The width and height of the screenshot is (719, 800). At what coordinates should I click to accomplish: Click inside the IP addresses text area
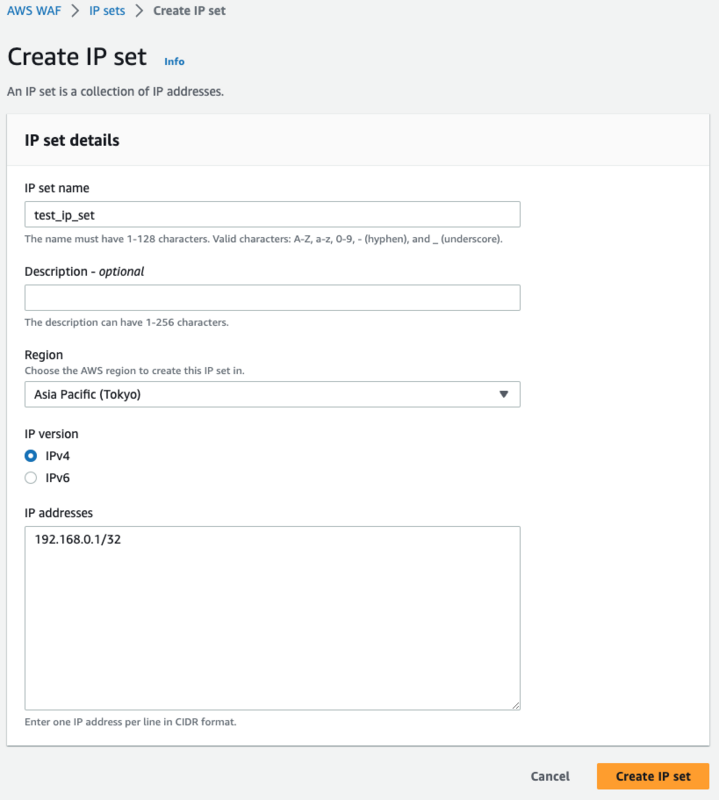pyautogui.click(x=272, y=618)
